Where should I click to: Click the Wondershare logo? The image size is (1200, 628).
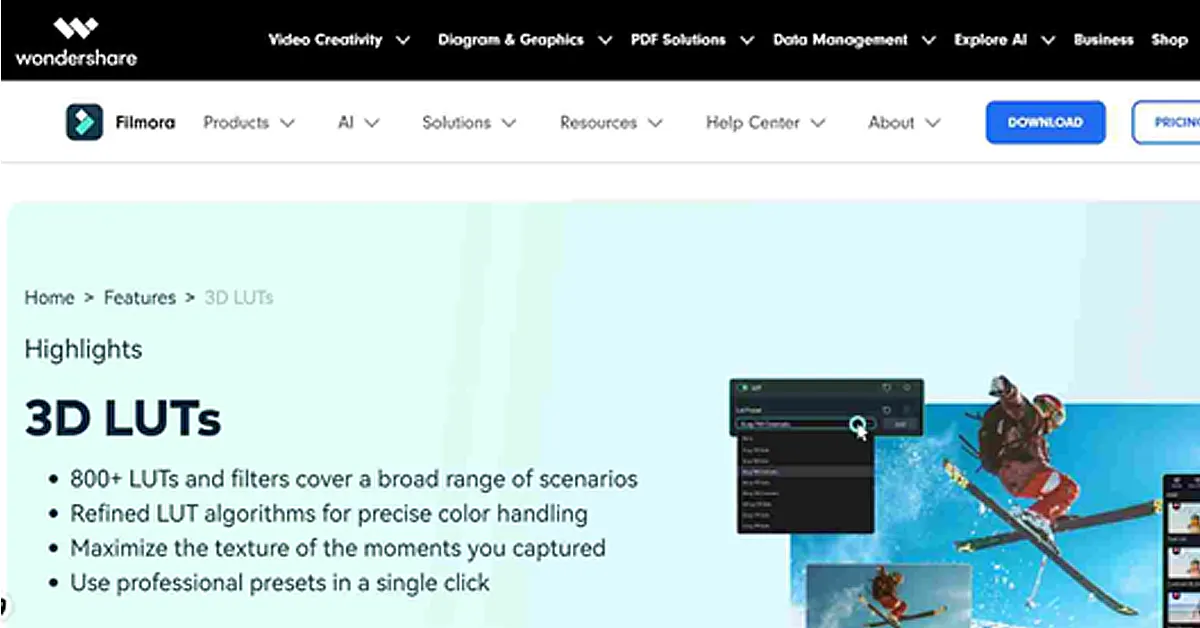tap(75, 41)
